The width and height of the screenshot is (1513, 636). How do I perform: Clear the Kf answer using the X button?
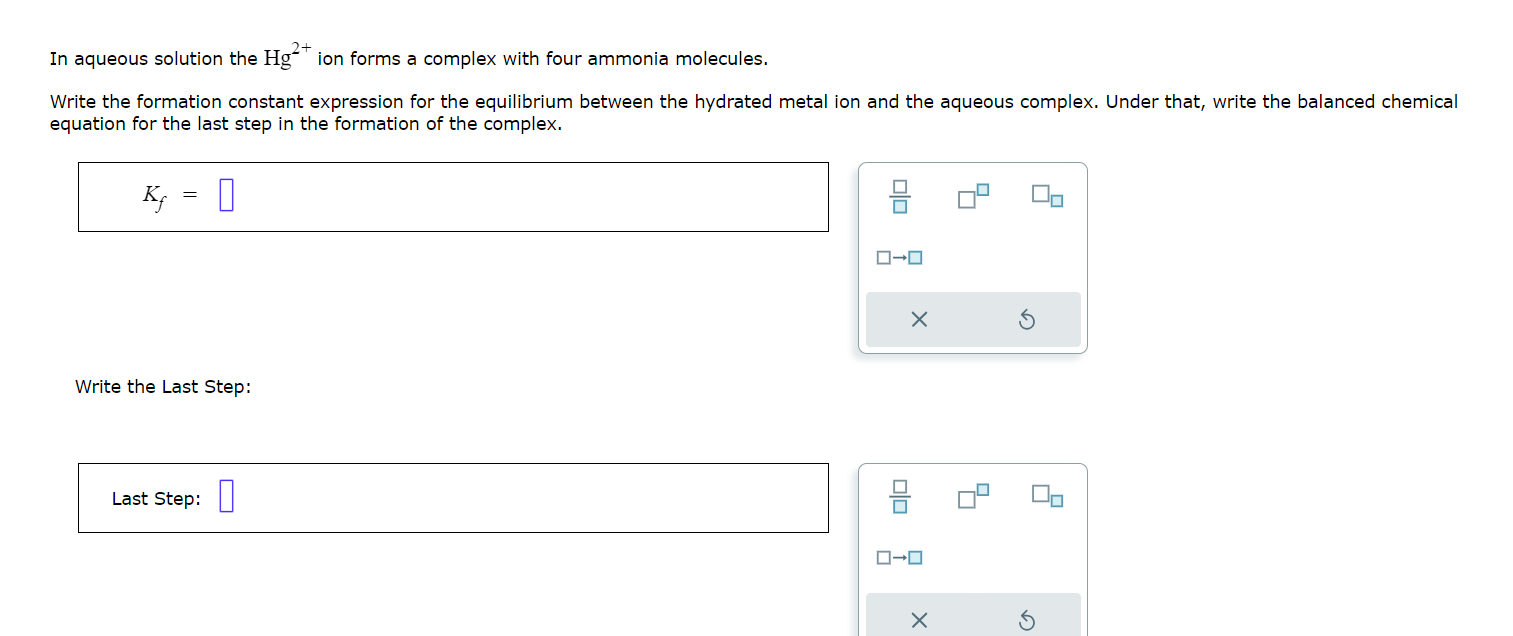(x=920, y=318)
